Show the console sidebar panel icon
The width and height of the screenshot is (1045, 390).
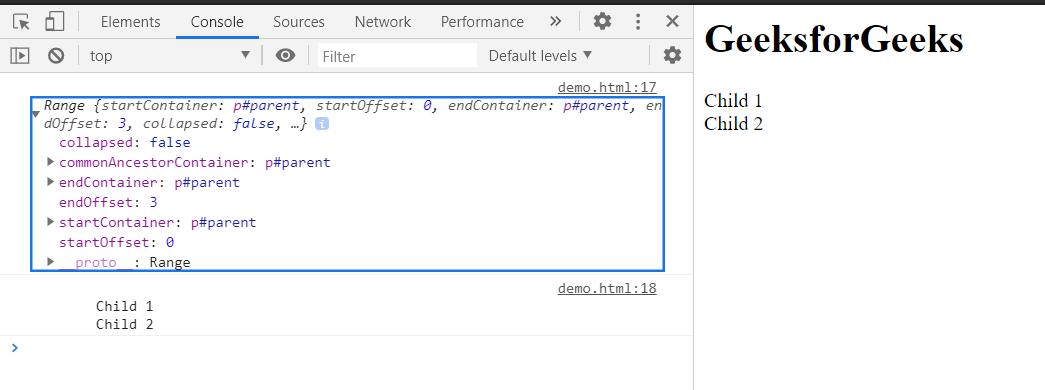[x=20, y=56]
